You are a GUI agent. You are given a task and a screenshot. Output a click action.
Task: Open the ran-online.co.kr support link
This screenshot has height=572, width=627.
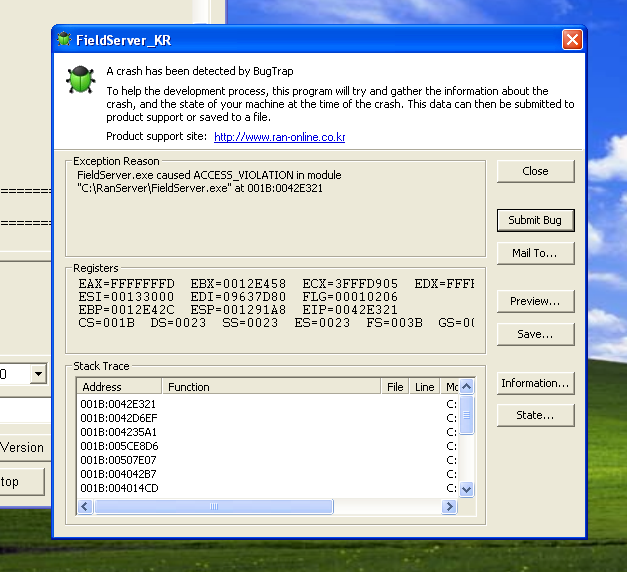click(280, 137)
